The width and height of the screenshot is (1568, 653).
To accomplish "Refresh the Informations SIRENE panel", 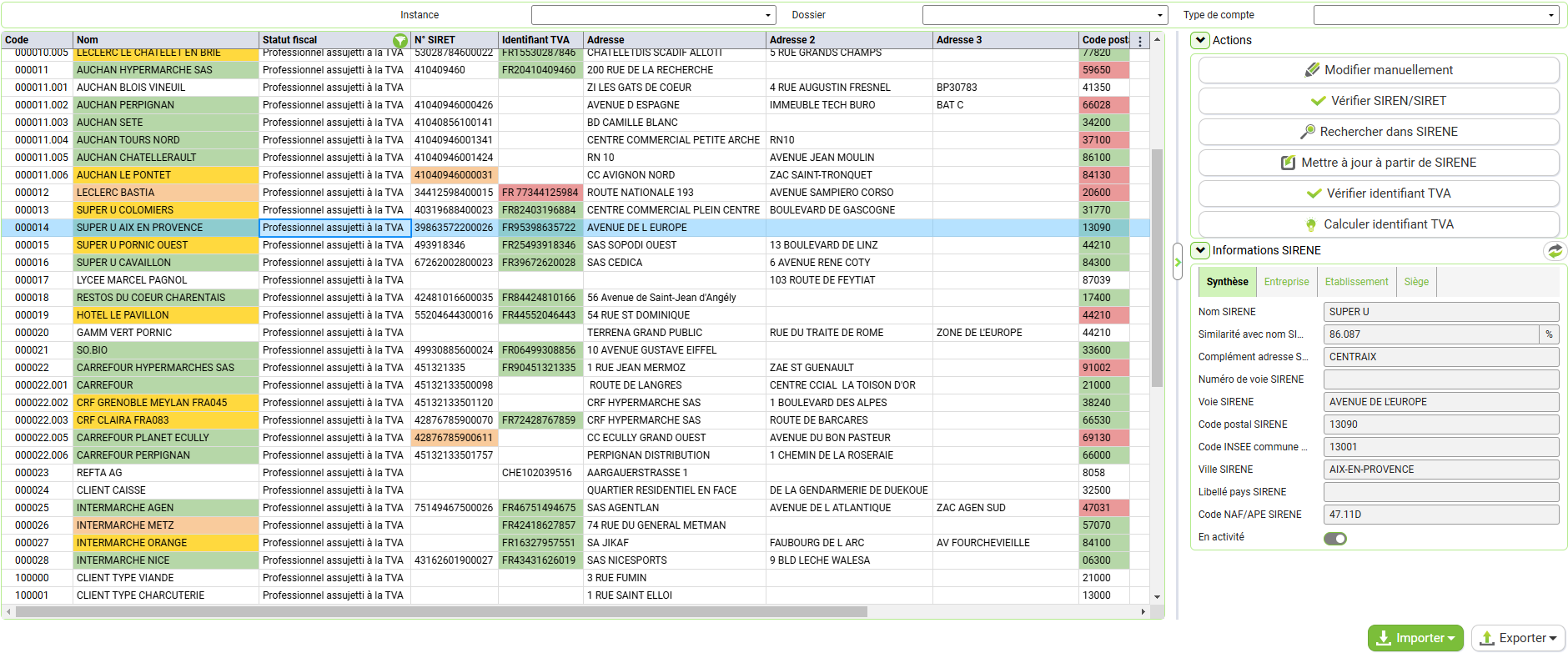I will click(1555, 250).
